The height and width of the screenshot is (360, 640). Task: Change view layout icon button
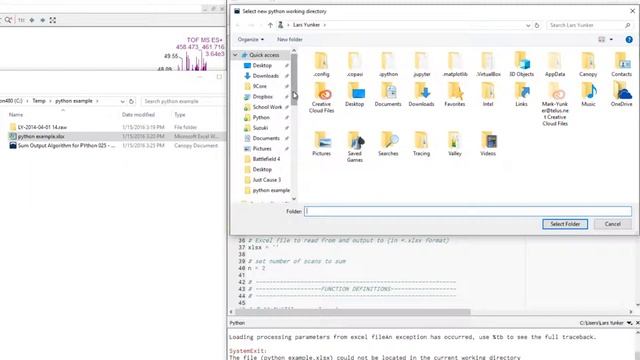pos(602,40)
